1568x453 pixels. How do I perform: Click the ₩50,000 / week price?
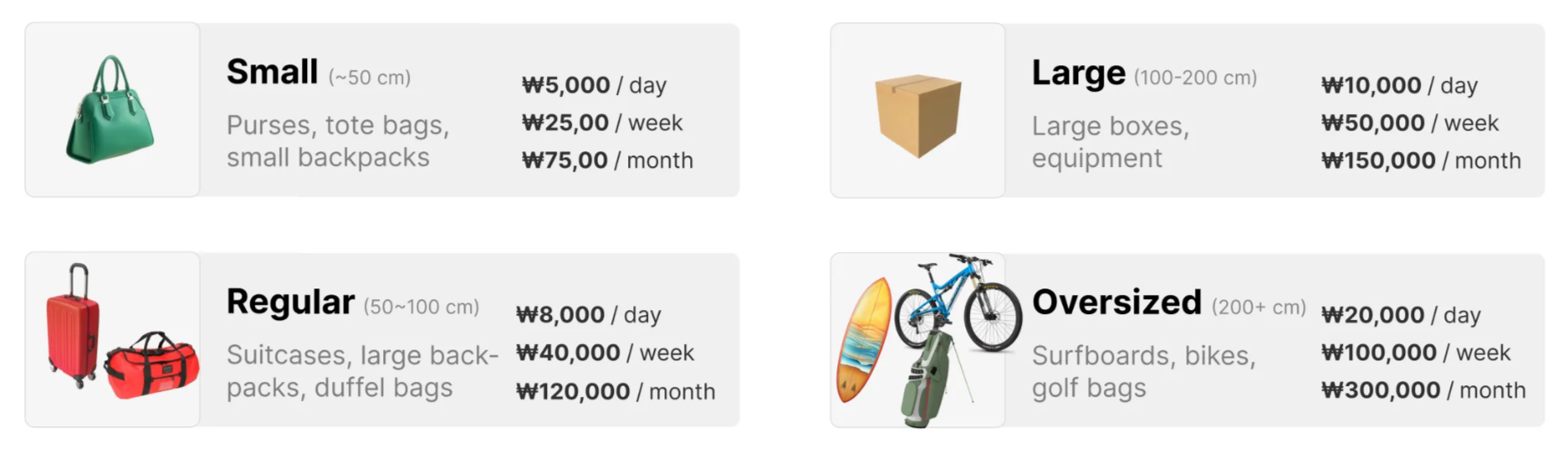pos(1410,123)
